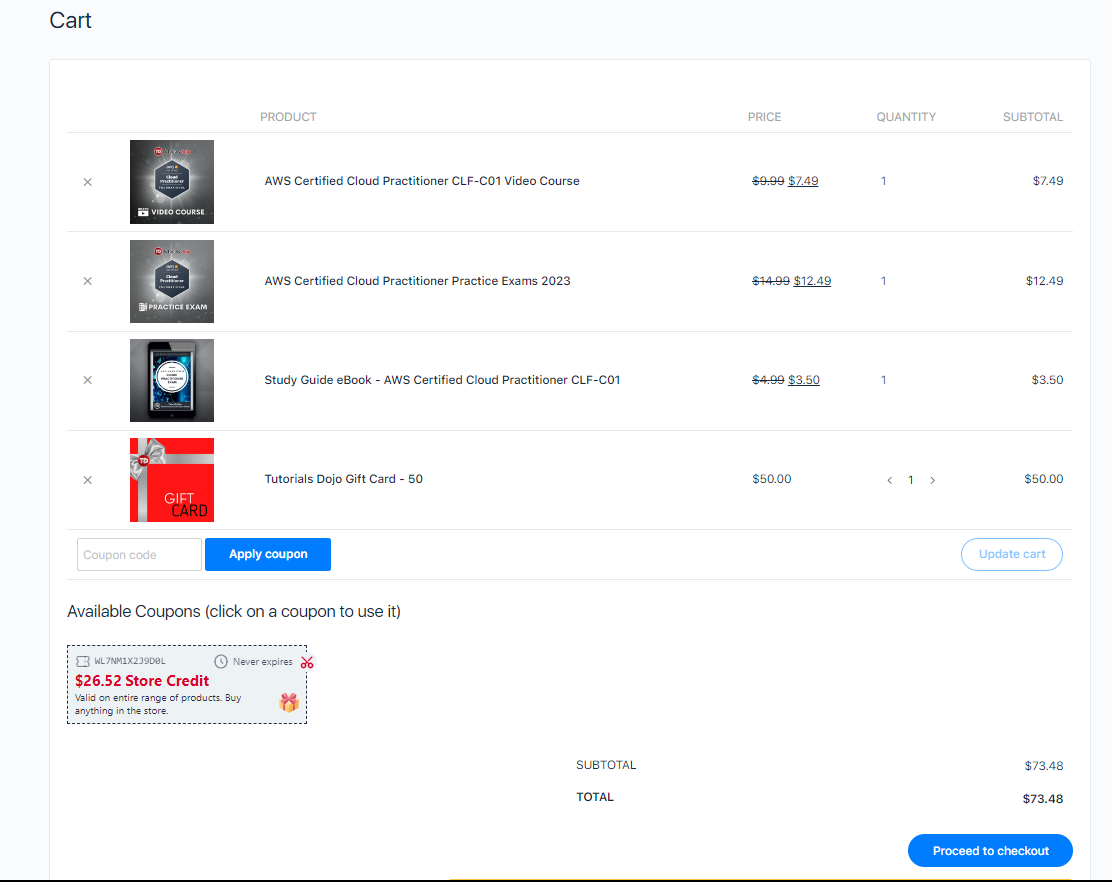Click into the Coupon code field
1112x882 pixels.
point(139,555)
